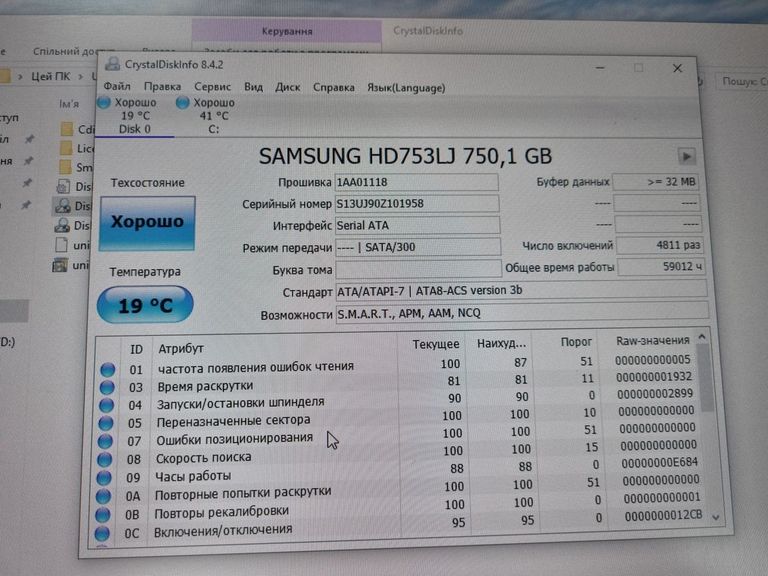Click the buffer size field >= 32 MB
768x576 pixels.
point(656,182)
